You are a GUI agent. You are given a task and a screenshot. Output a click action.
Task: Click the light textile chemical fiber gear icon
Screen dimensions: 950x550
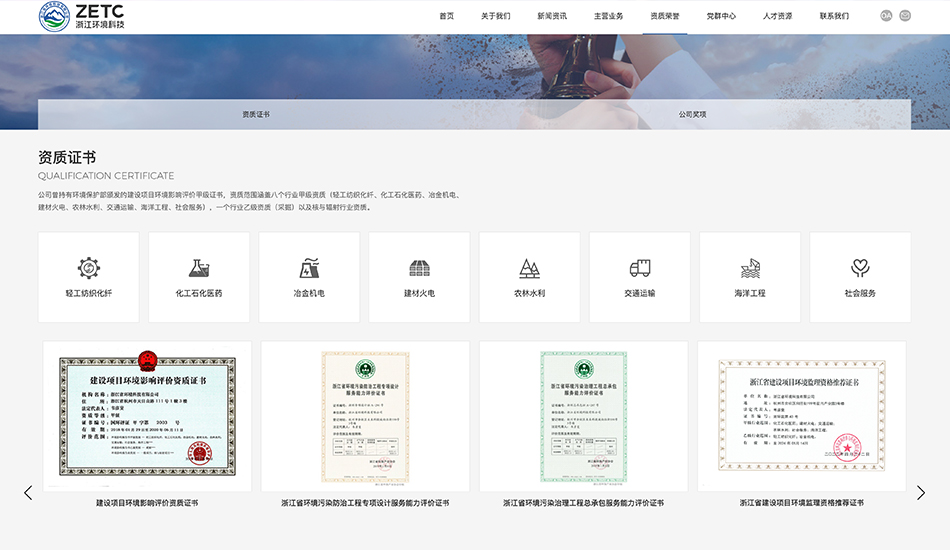tap(89, 268)
